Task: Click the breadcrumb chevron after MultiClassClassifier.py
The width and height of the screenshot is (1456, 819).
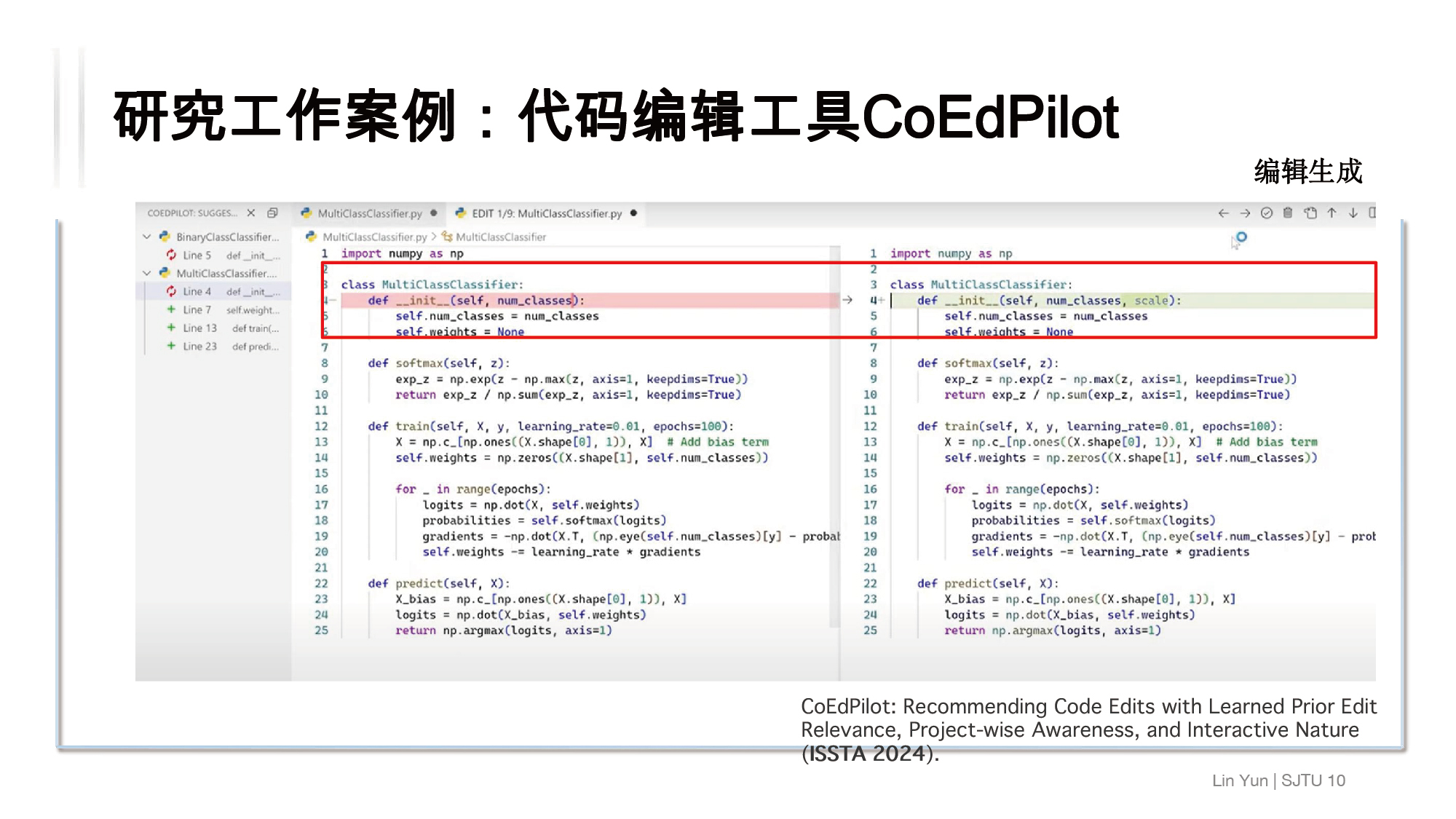Action: tap(434, 237)
